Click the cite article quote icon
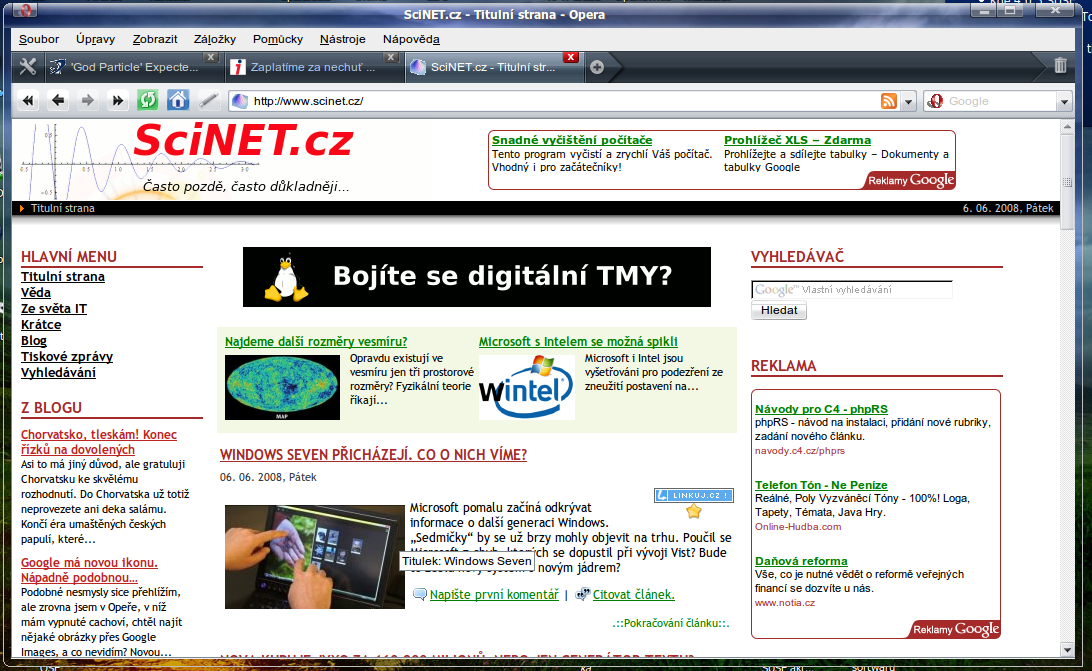The width and height of the screenshot is (1092, 671). click(x=583, y=594)
